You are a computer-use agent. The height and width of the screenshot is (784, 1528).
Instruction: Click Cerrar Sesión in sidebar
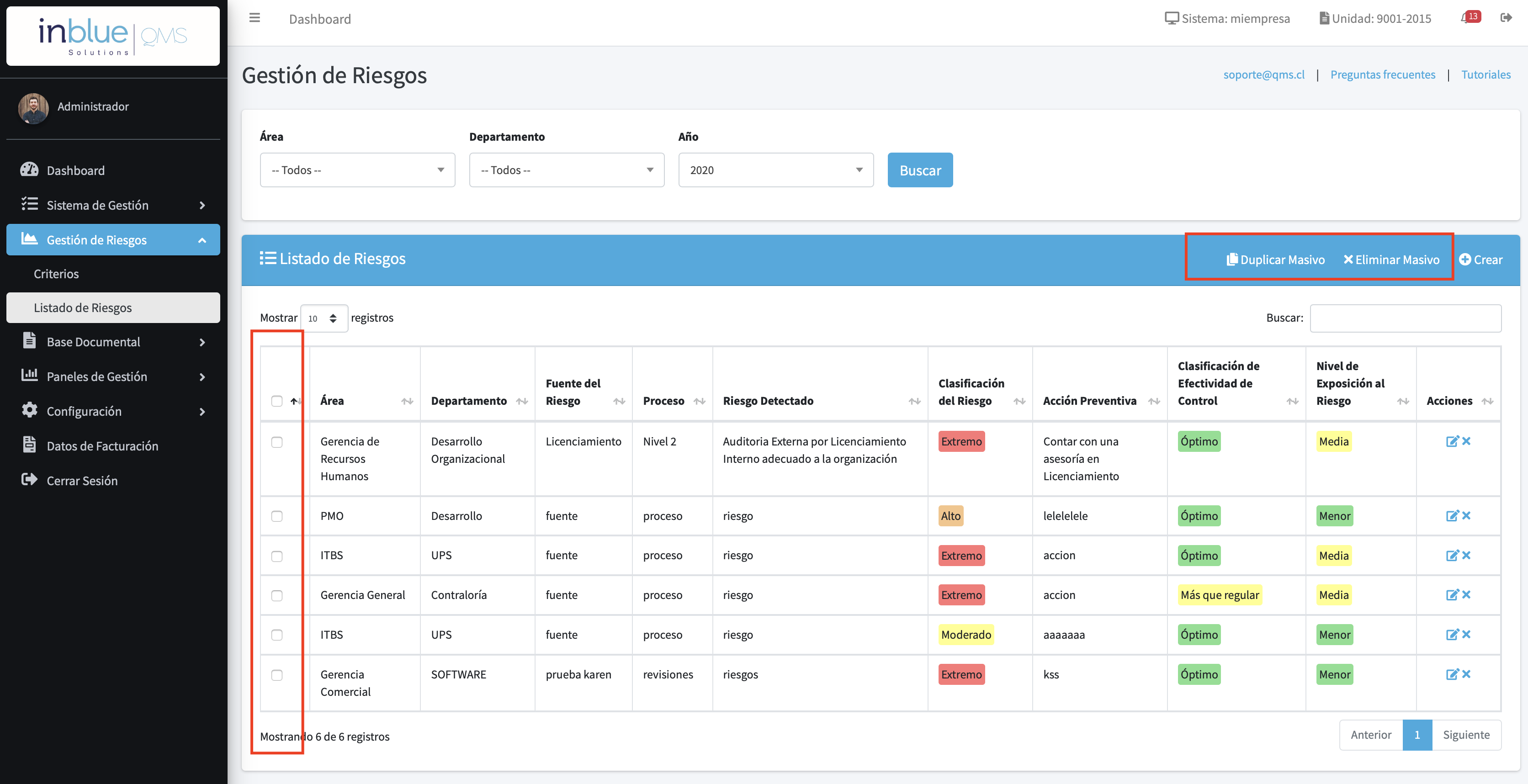click(x=113, y=480)
